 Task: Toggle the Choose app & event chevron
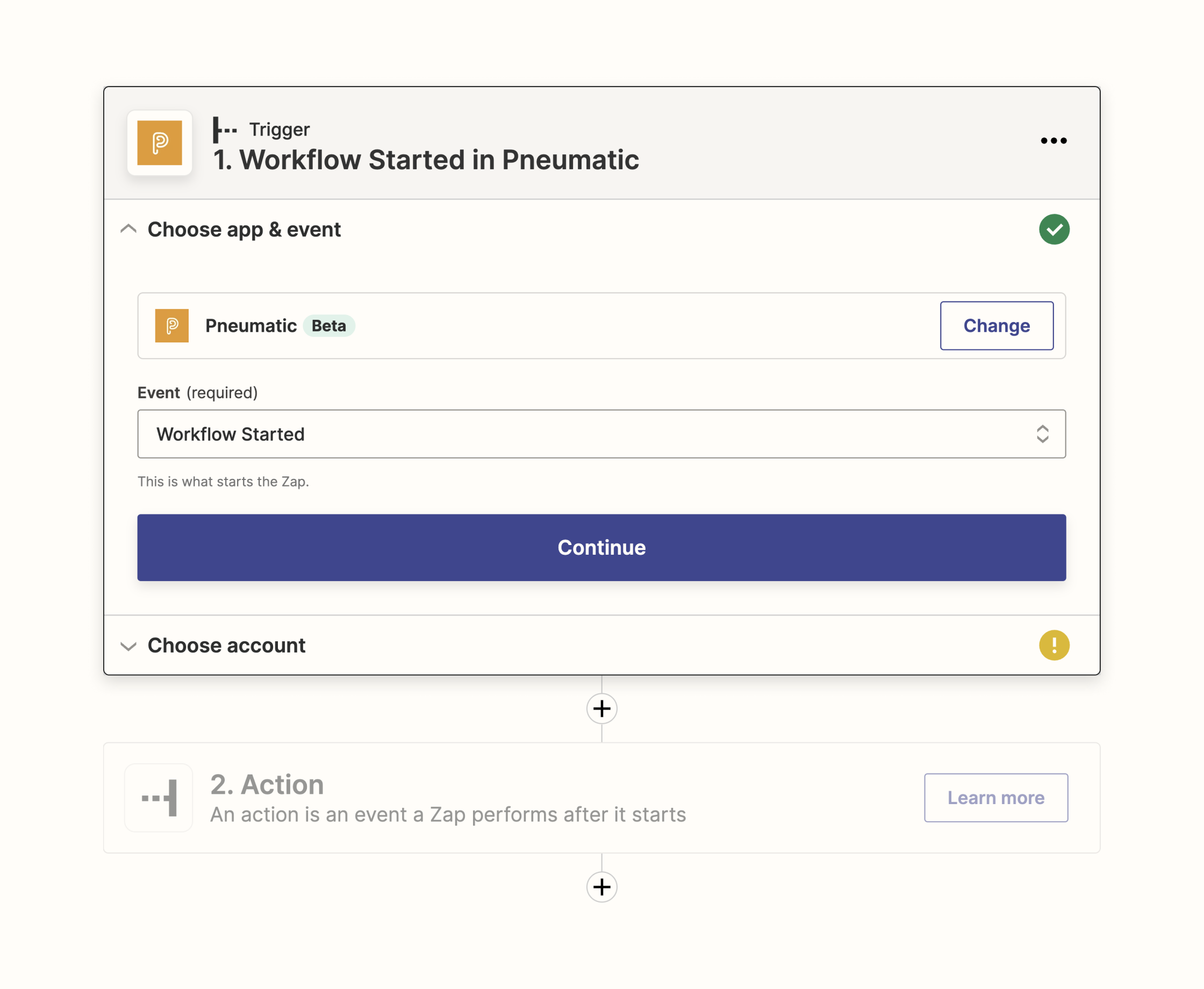(x=129, y=229)
